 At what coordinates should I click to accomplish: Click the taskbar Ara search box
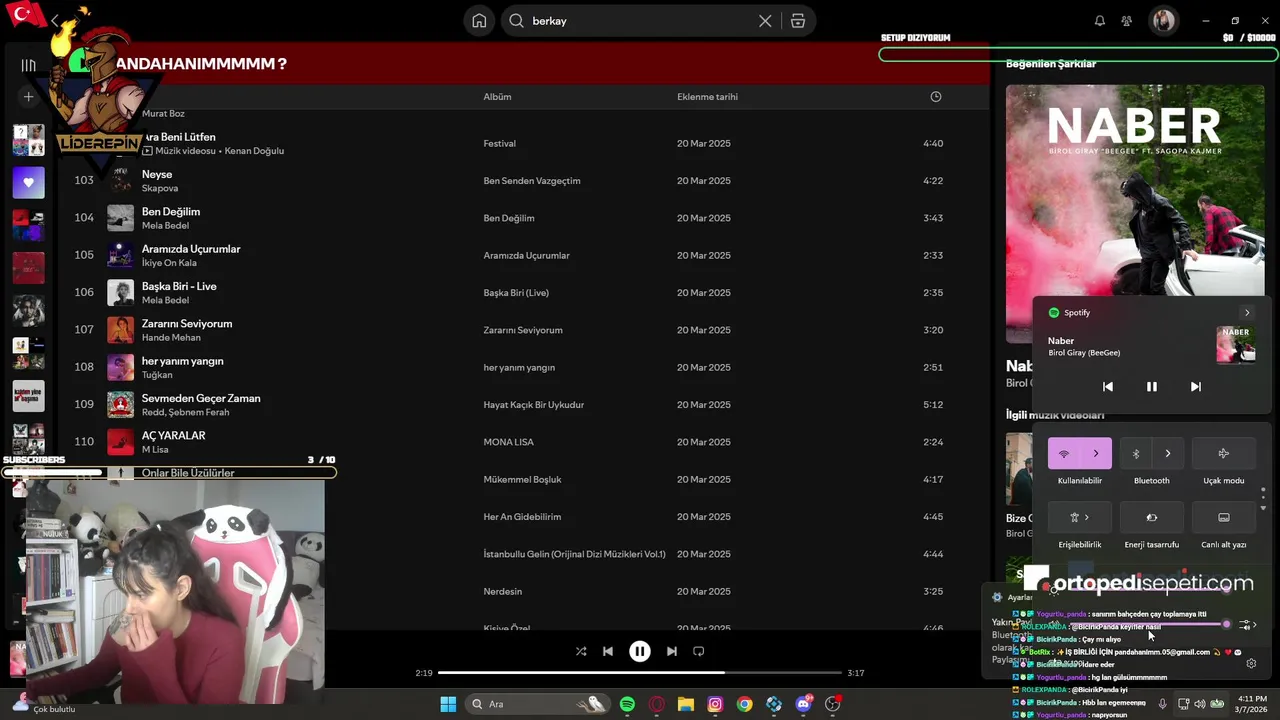coord(539,704)
